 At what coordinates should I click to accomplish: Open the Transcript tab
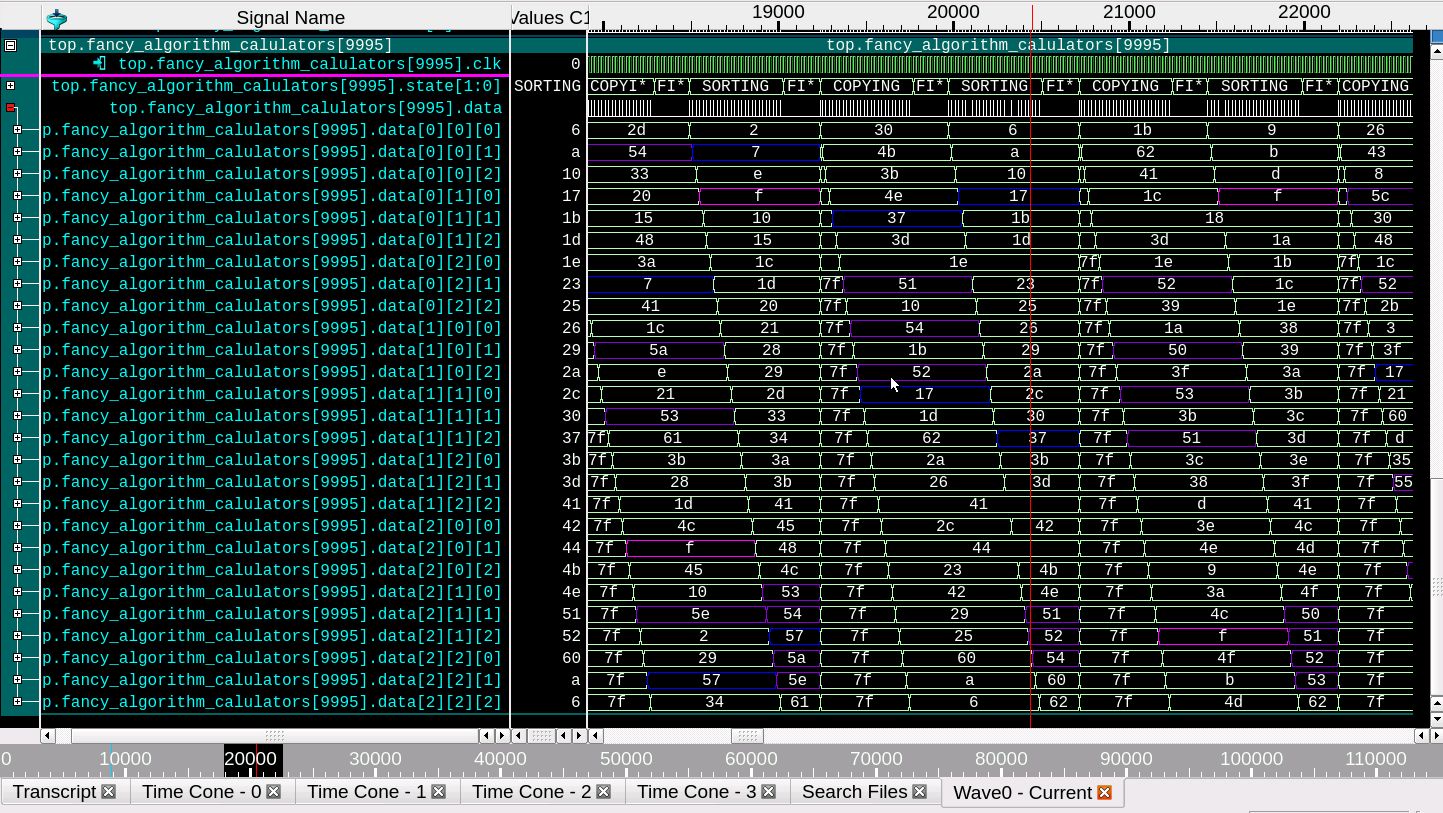54,792
